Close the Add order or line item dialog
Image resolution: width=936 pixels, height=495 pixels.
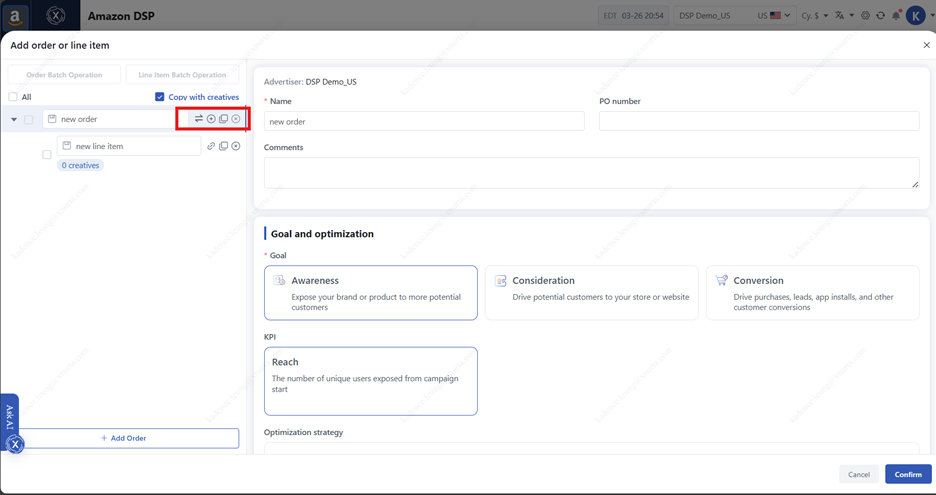coord(926,45)
